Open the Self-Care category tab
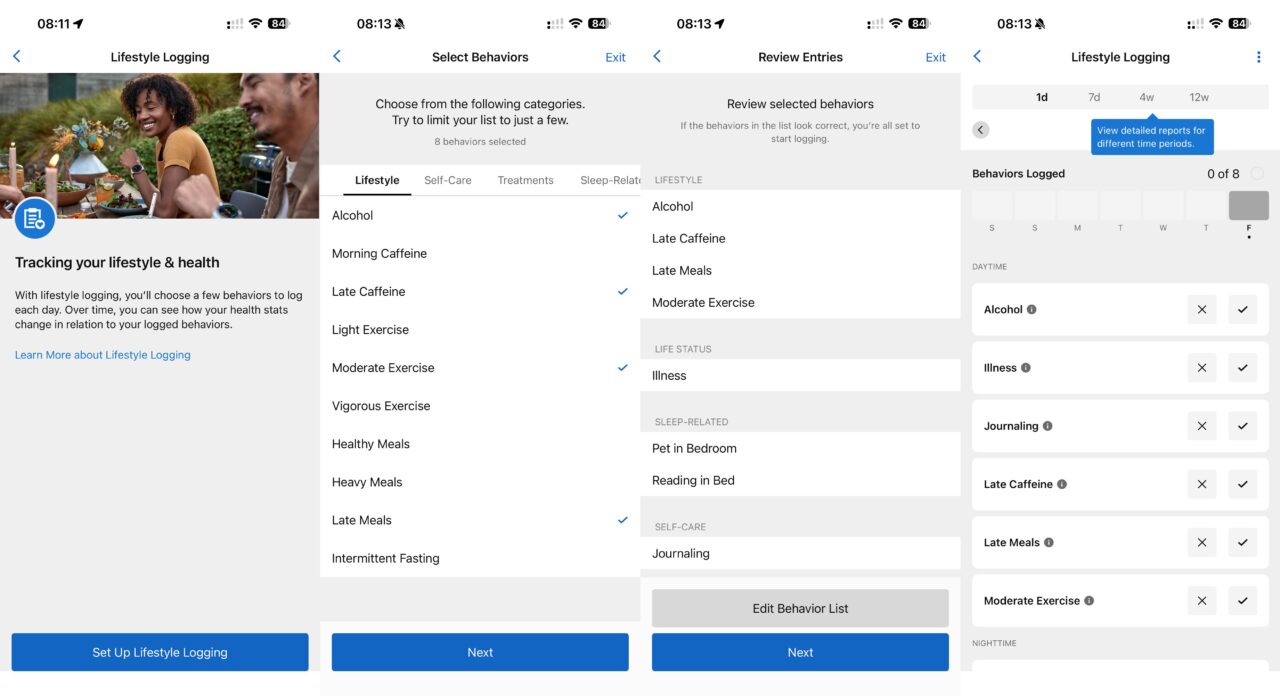Viewport: 1280px width, 696px height. tap(447, 181)
